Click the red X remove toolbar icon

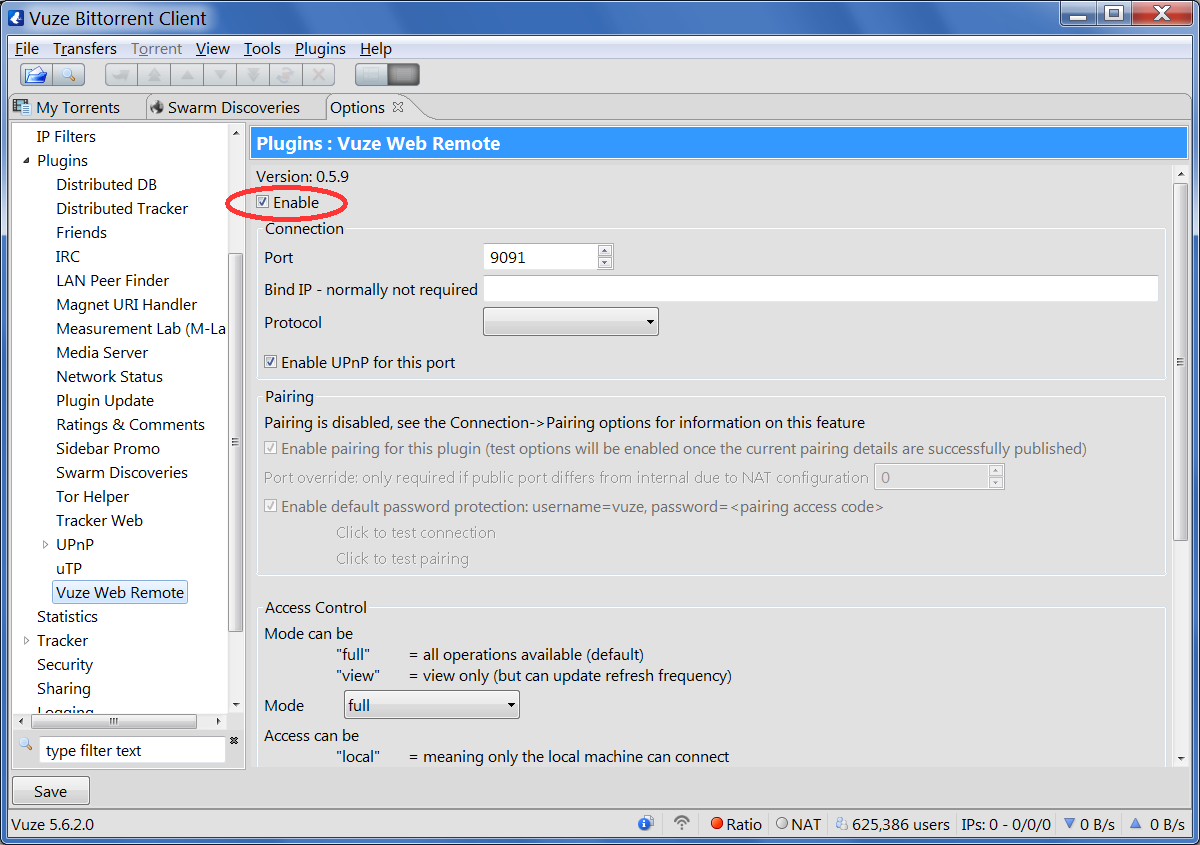(x=319, y=74)
